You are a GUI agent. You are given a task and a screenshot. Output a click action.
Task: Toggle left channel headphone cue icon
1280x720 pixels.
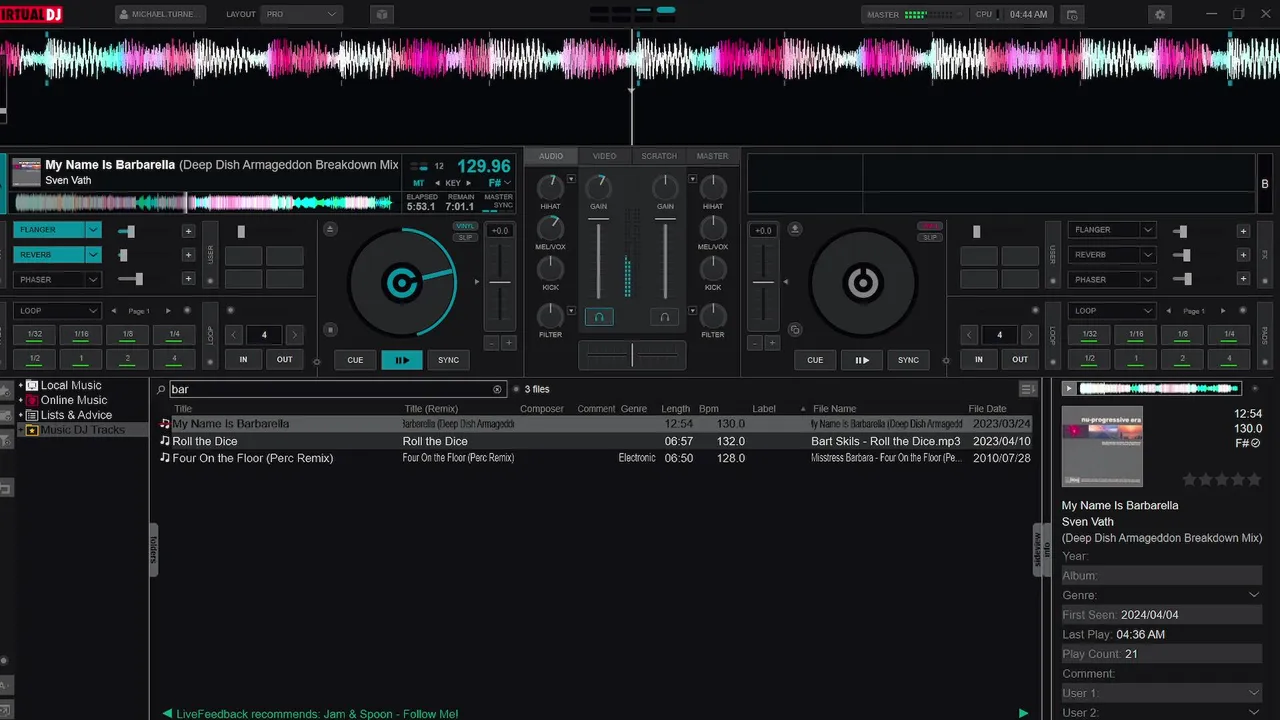tap(599, 317)
